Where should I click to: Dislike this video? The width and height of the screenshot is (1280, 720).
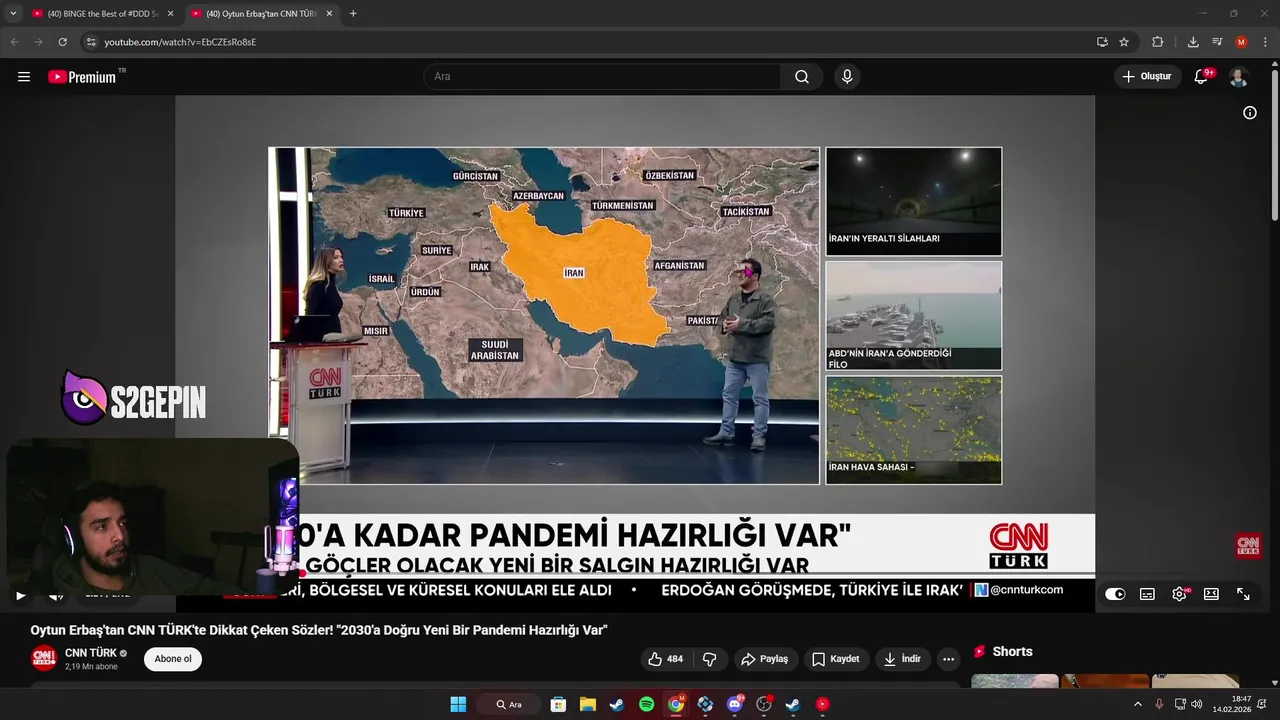(x=710, y=659)
